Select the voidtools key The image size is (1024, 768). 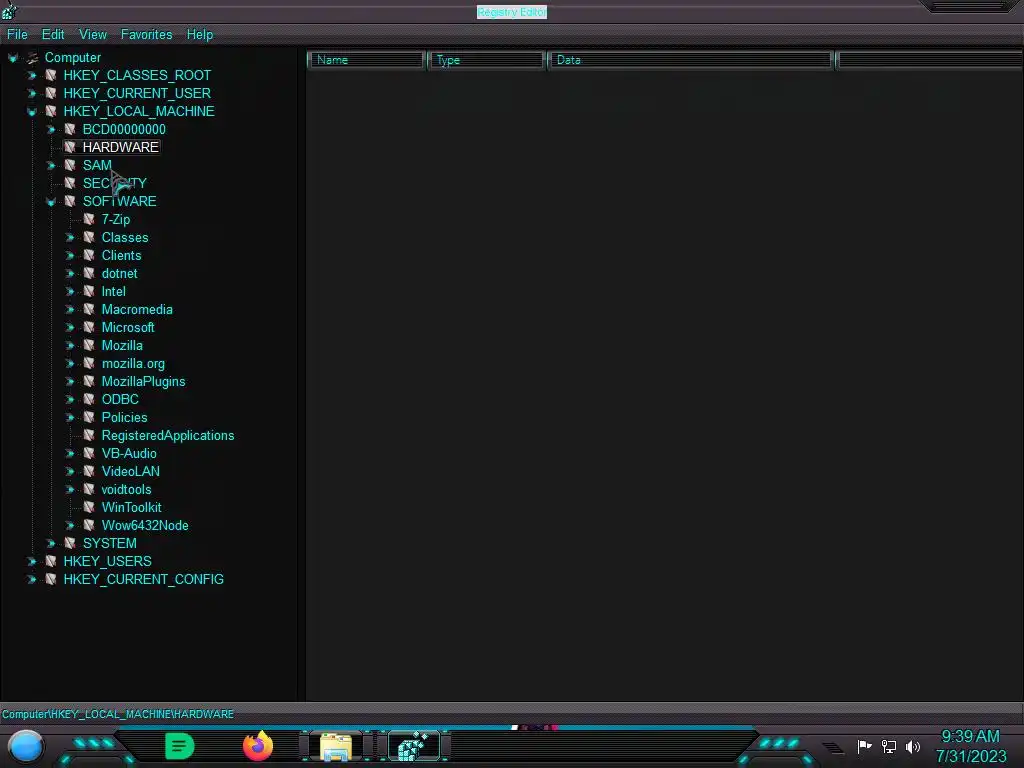coord(127,490)
